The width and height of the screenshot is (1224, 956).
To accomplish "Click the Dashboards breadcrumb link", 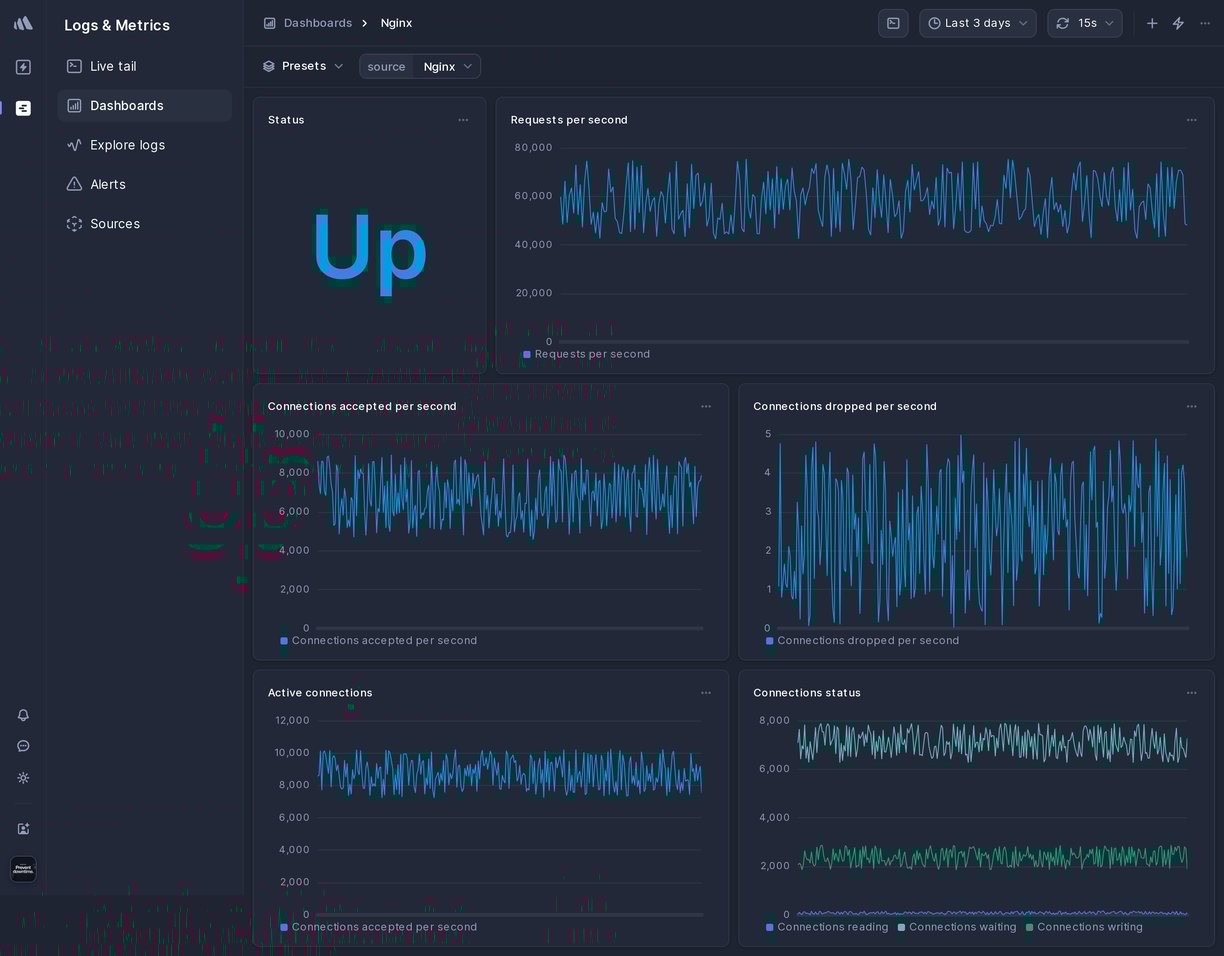I will (318, 23).
